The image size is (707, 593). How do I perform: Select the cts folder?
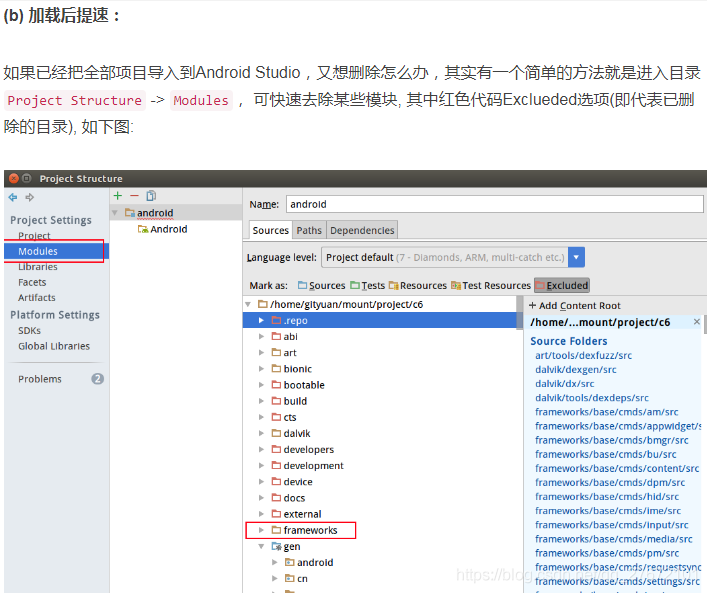[x=289, y=417]
